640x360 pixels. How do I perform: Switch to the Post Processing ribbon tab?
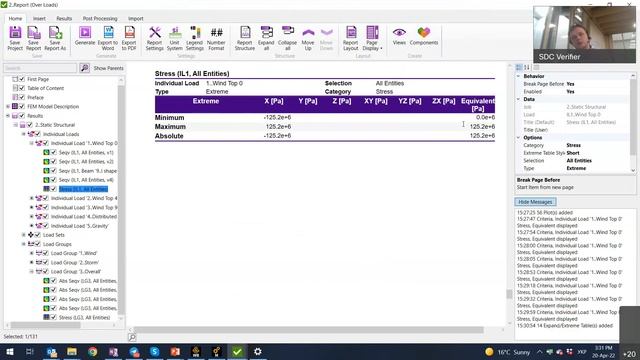point(100,18)
